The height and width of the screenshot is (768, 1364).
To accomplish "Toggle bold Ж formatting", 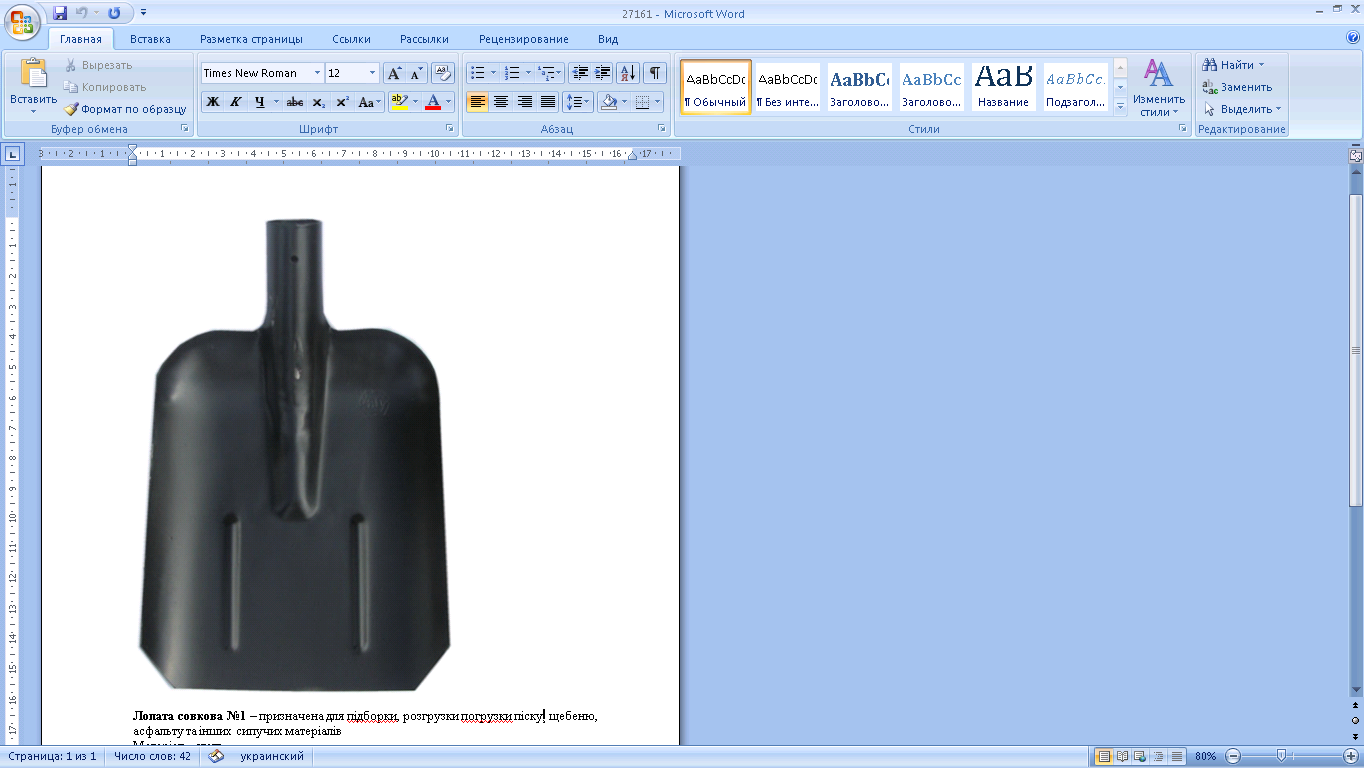I will (x=212, y=102).
